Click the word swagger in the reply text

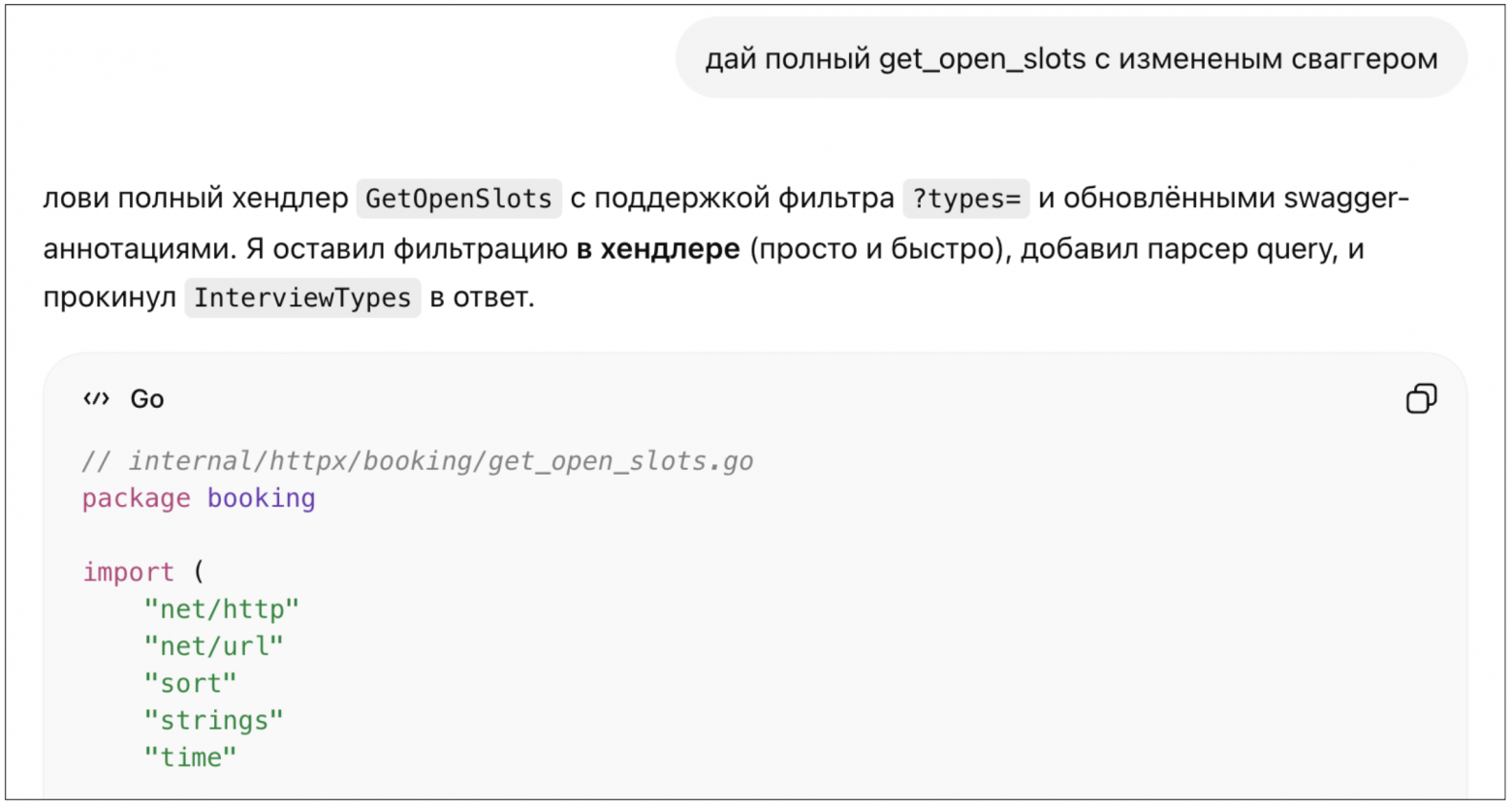point(1342,199)
